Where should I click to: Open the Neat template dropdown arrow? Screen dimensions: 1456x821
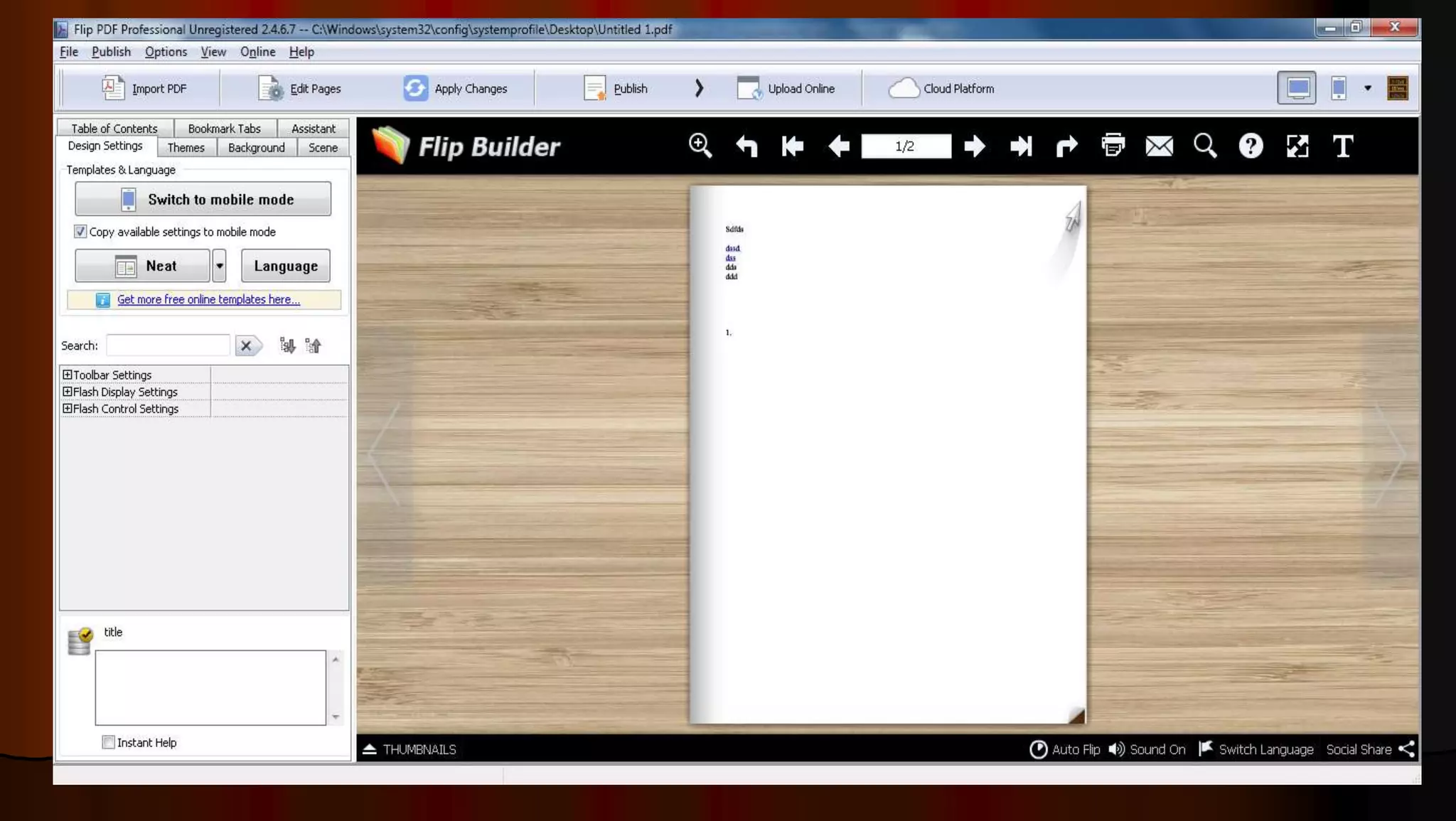220,266
